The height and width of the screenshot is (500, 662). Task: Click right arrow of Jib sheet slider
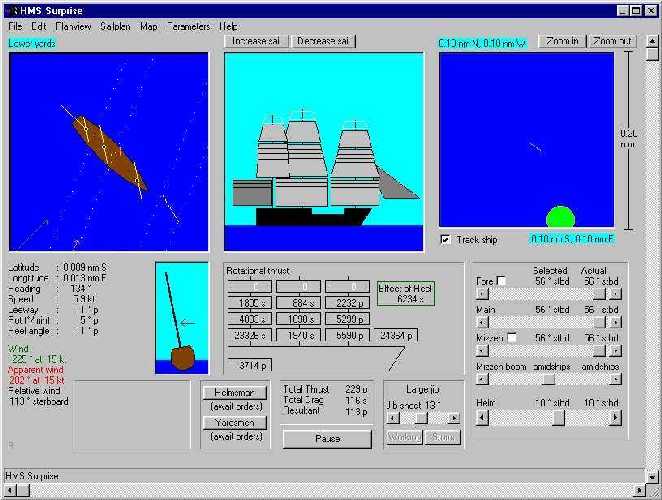coord(454,418)
